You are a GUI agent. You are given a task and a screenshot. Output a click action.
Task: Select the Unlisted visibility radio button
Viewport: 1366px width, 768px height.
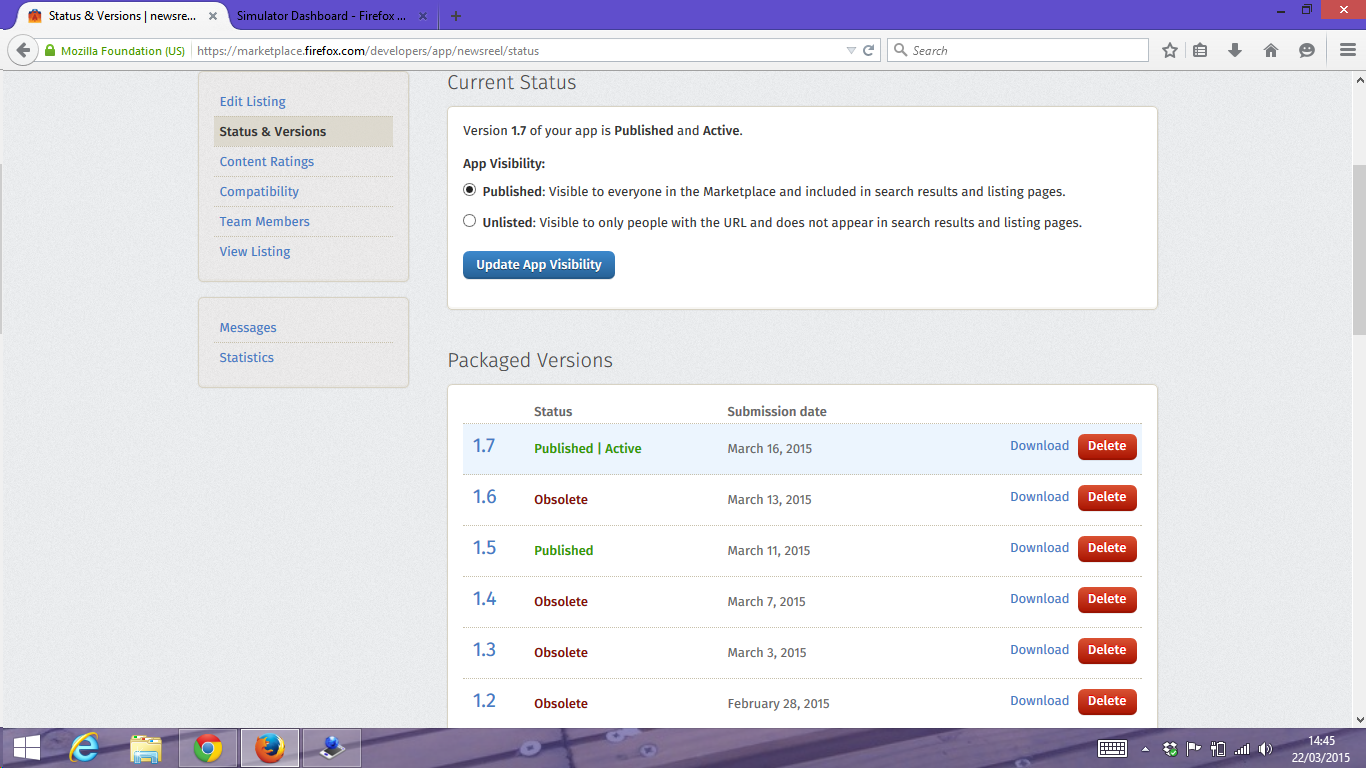point(470,221)
